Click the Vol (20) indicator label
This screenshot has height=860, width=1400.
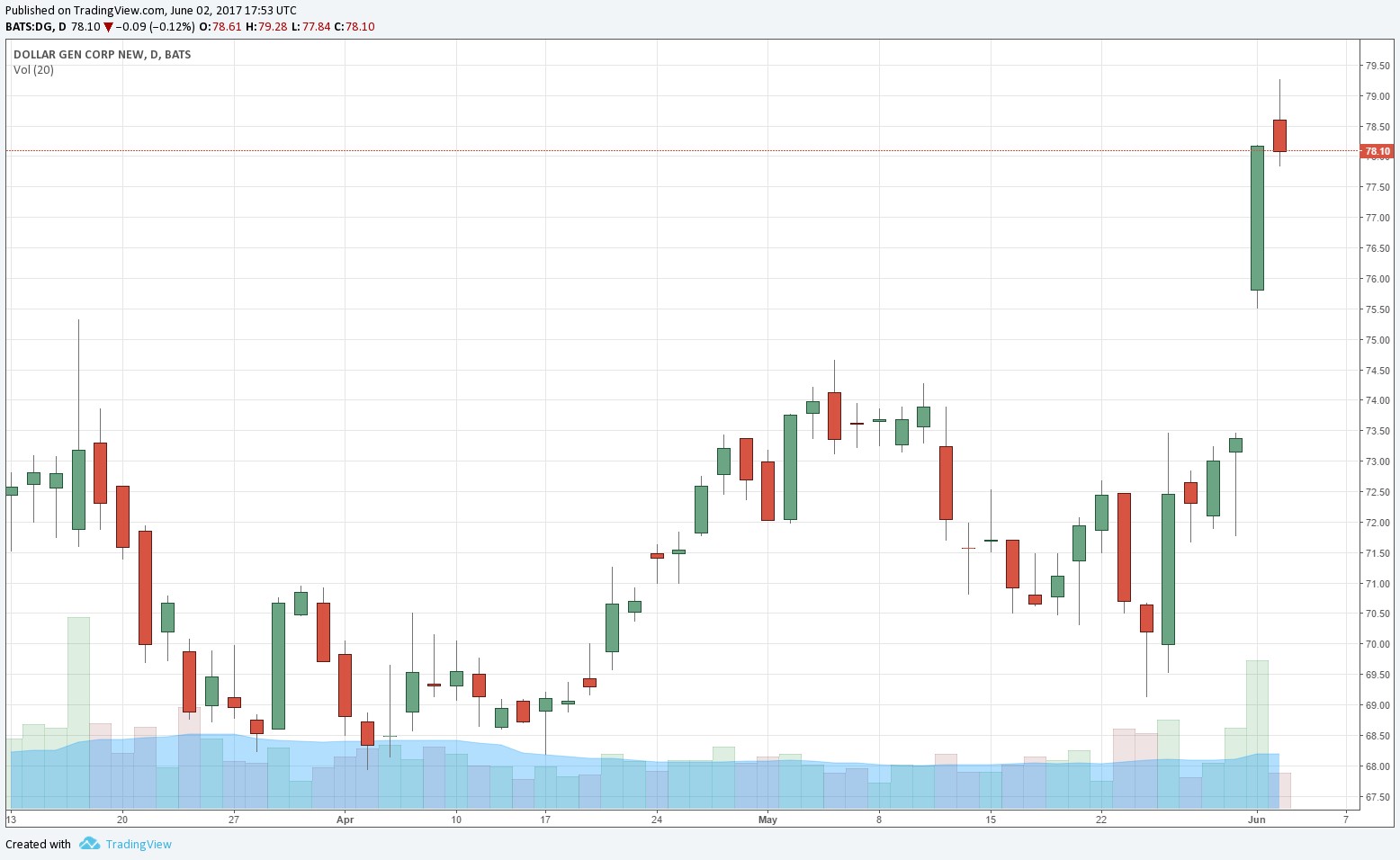pos(33,70)
